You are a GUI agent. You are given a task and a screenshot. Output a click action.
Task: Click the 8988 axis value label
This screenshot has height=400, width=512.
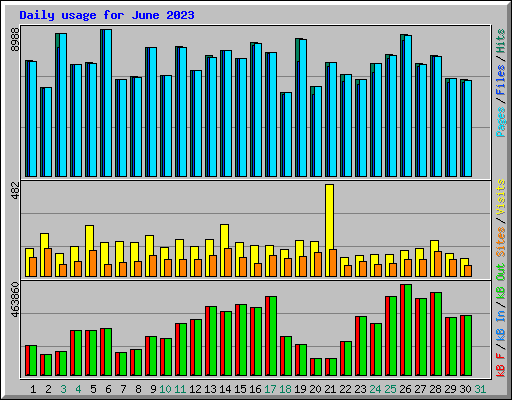[x=15, y=39]
